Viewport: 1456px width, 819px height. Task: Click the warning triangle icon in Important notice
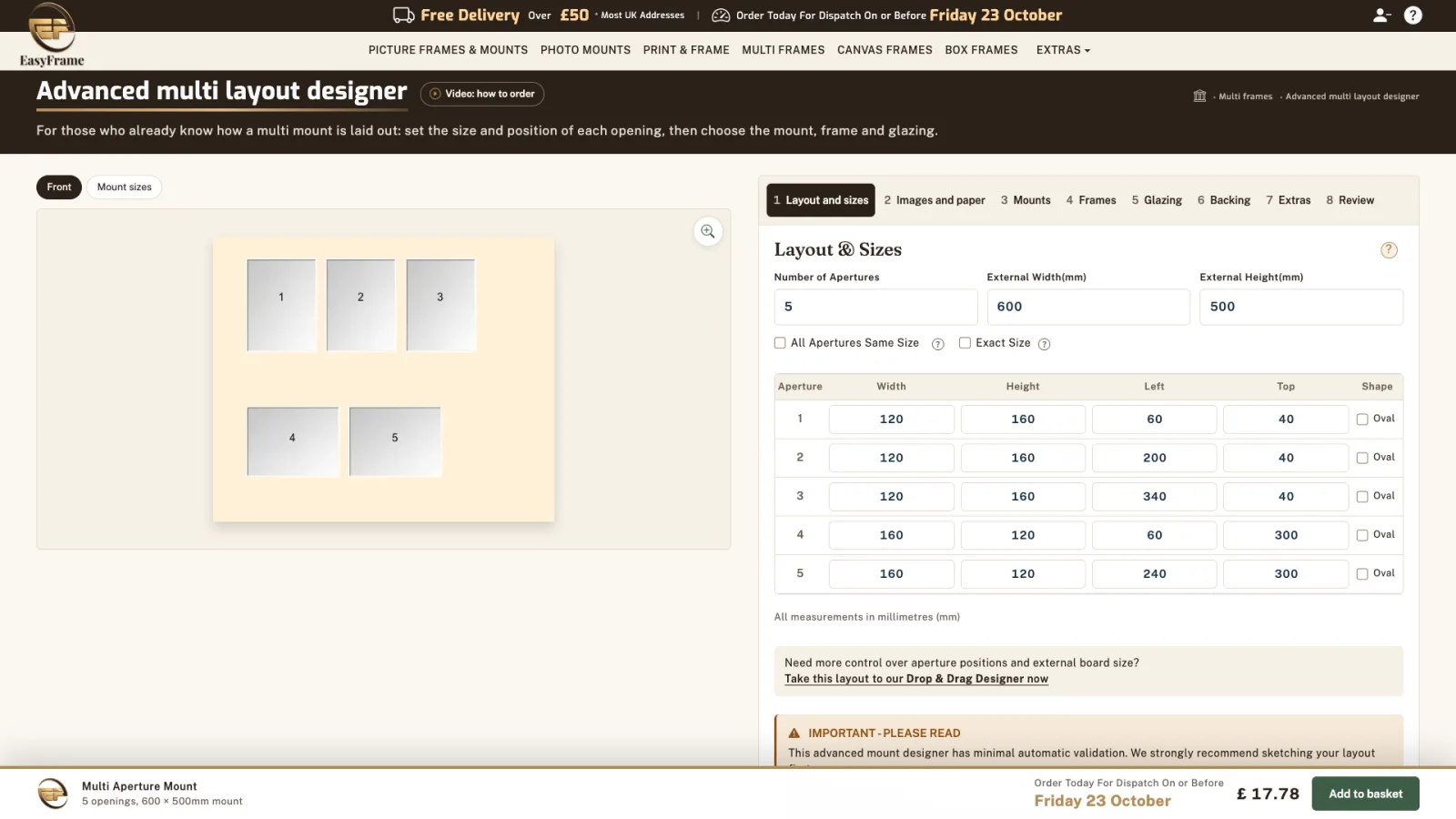point(794,733)
